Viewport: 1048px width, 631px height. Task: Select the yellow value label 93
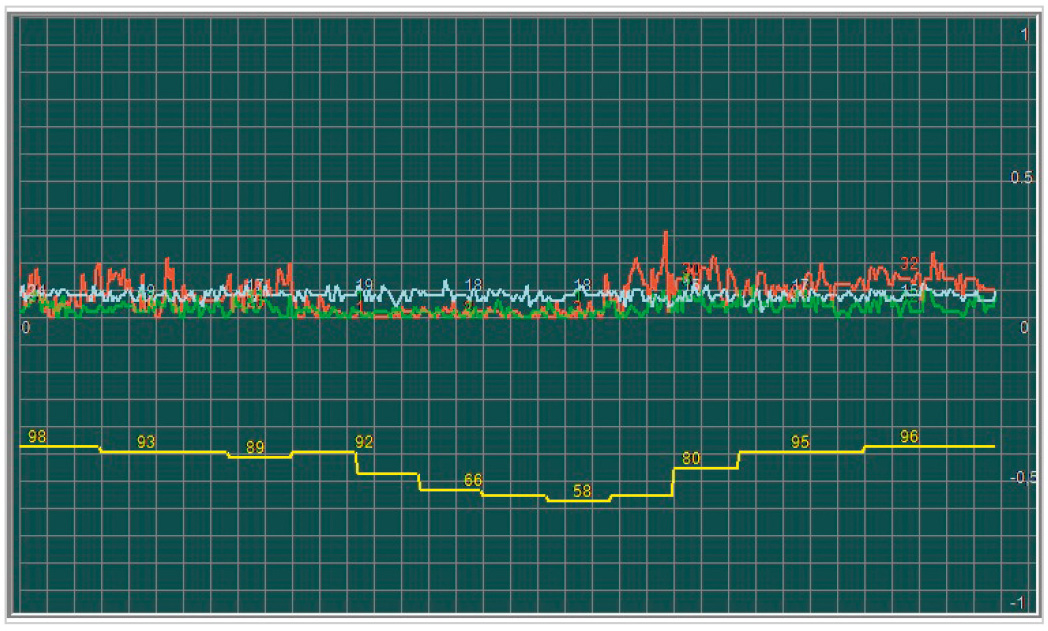tap(146, 443)
